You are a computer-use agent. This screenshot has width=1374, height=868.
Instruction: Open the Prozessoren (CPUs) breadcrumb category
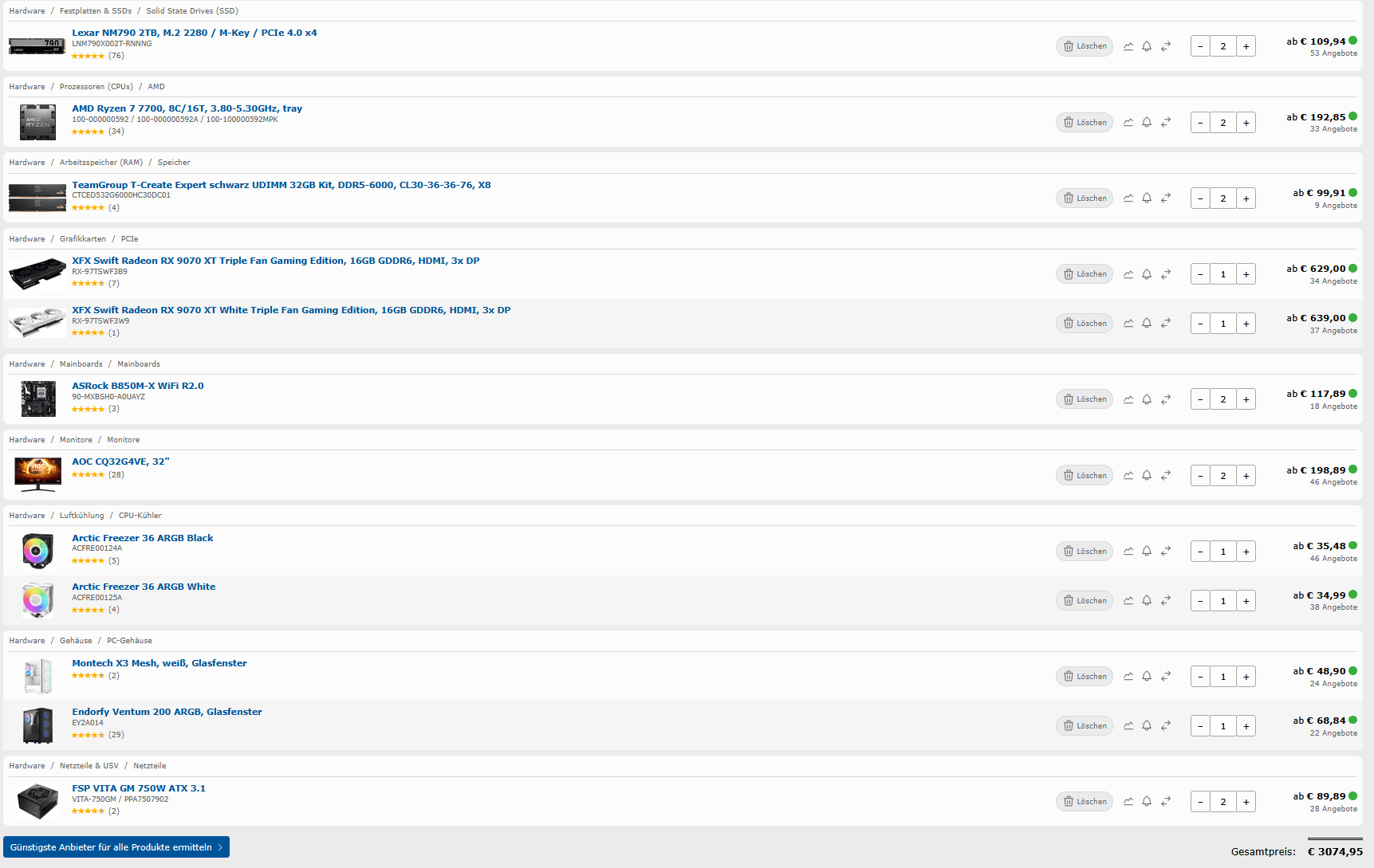pyautogui.click(x=96, y=87)
